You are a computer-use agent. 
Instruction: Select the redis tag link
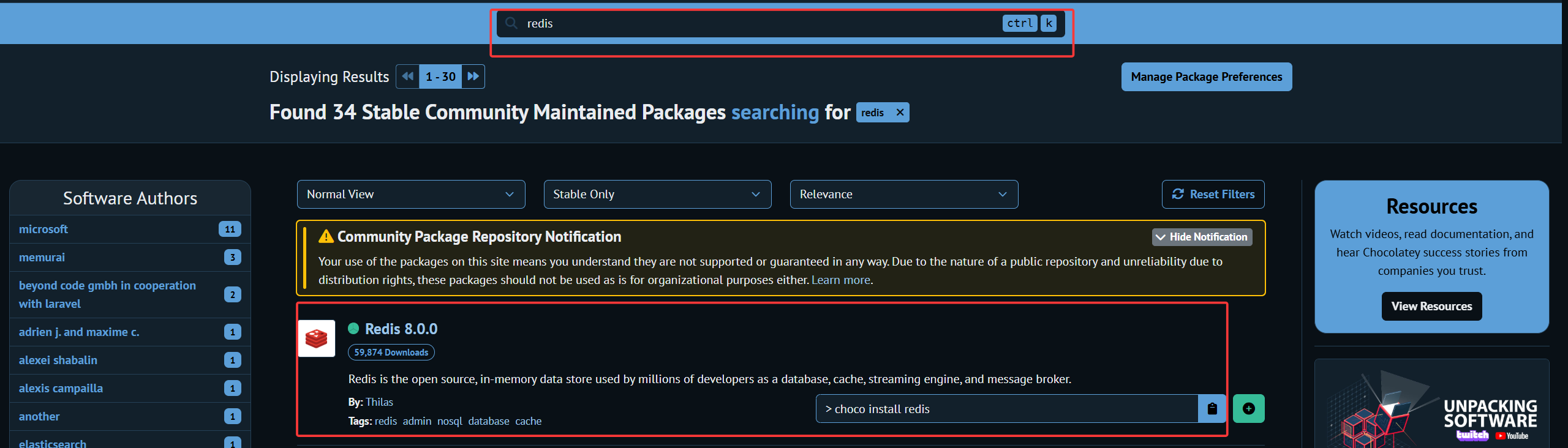pos(386,421)
